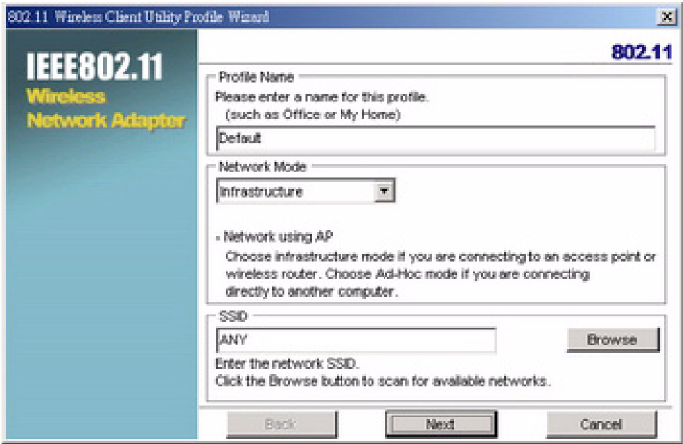Click the Profile Name text field containing Default
Image resolution: width=683 pixels, height=444 pixels.
tap(436, 138)
